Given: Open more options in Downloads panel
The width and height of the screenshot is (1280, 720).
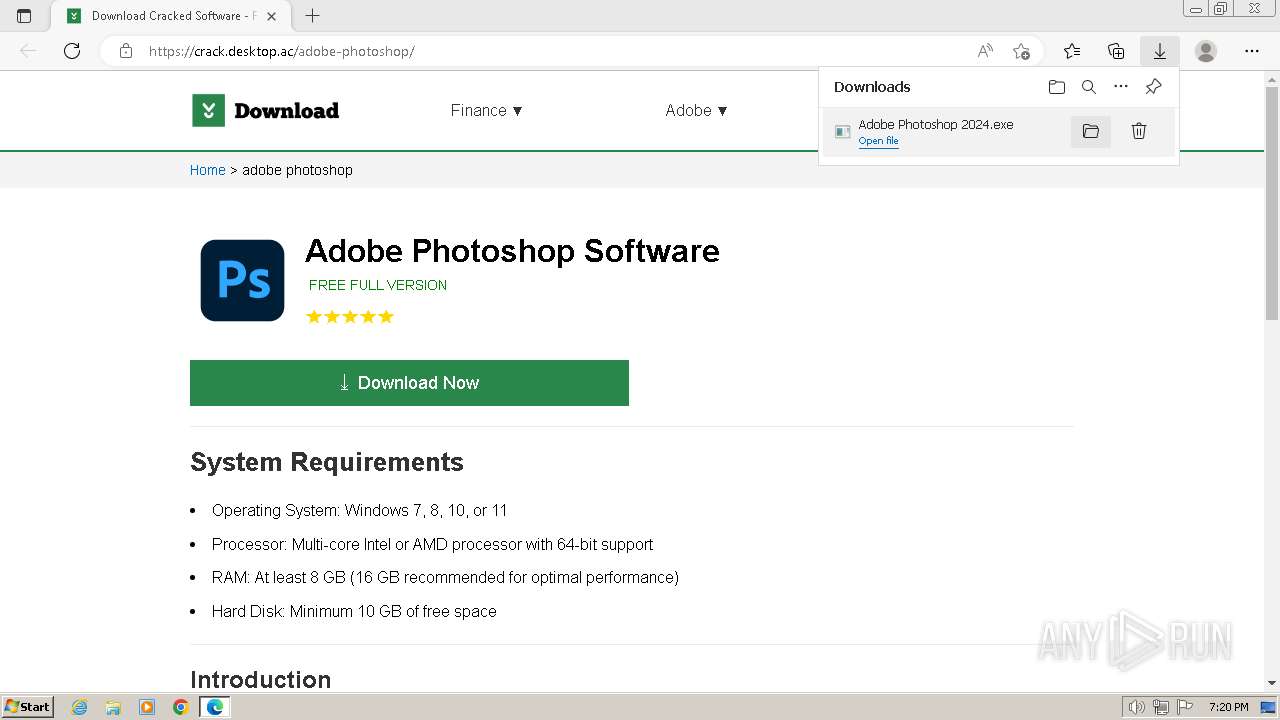Looking at the screenshot, I should (x=1121, y=87).
